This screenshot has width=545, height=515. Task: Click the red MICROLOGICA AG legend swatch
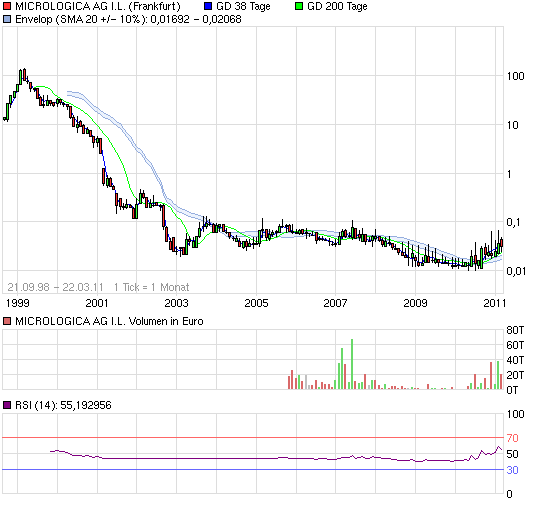(x=7, y=6)
